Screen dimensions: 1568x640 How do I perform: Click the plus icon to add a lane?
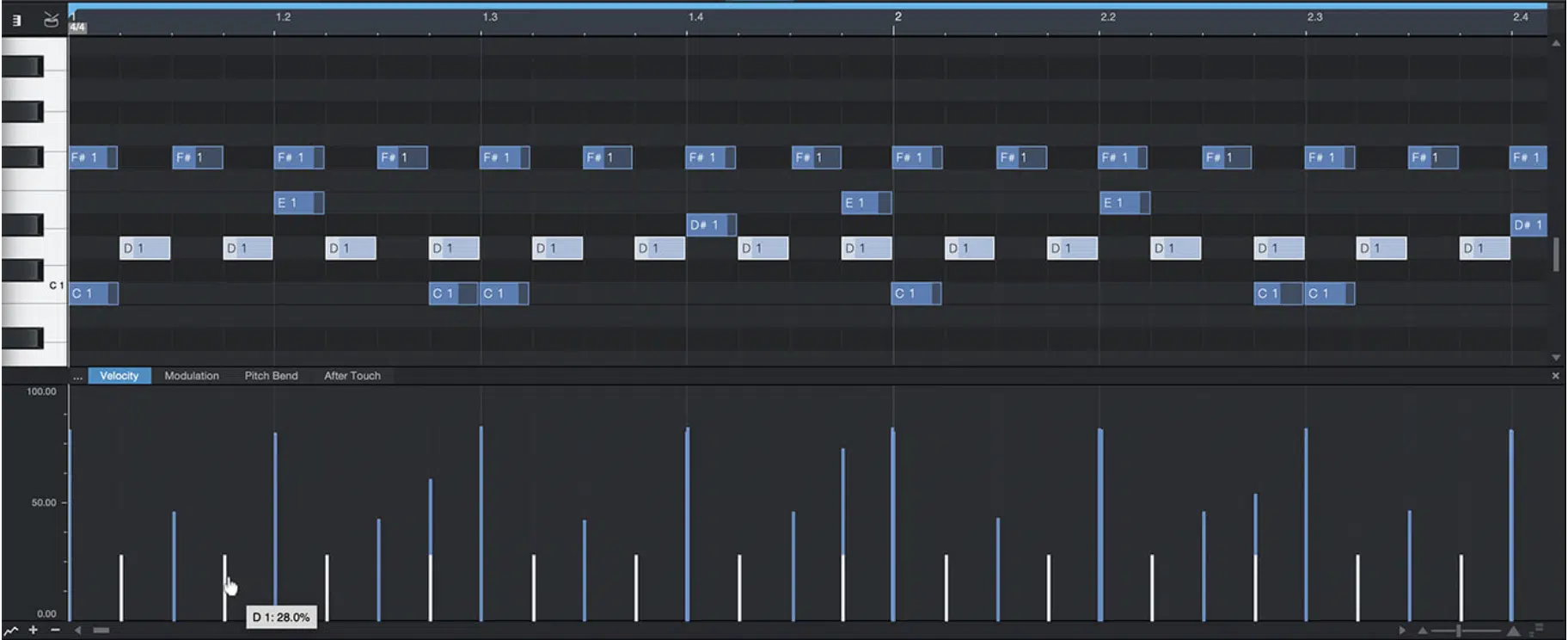(x=34, y=631)
